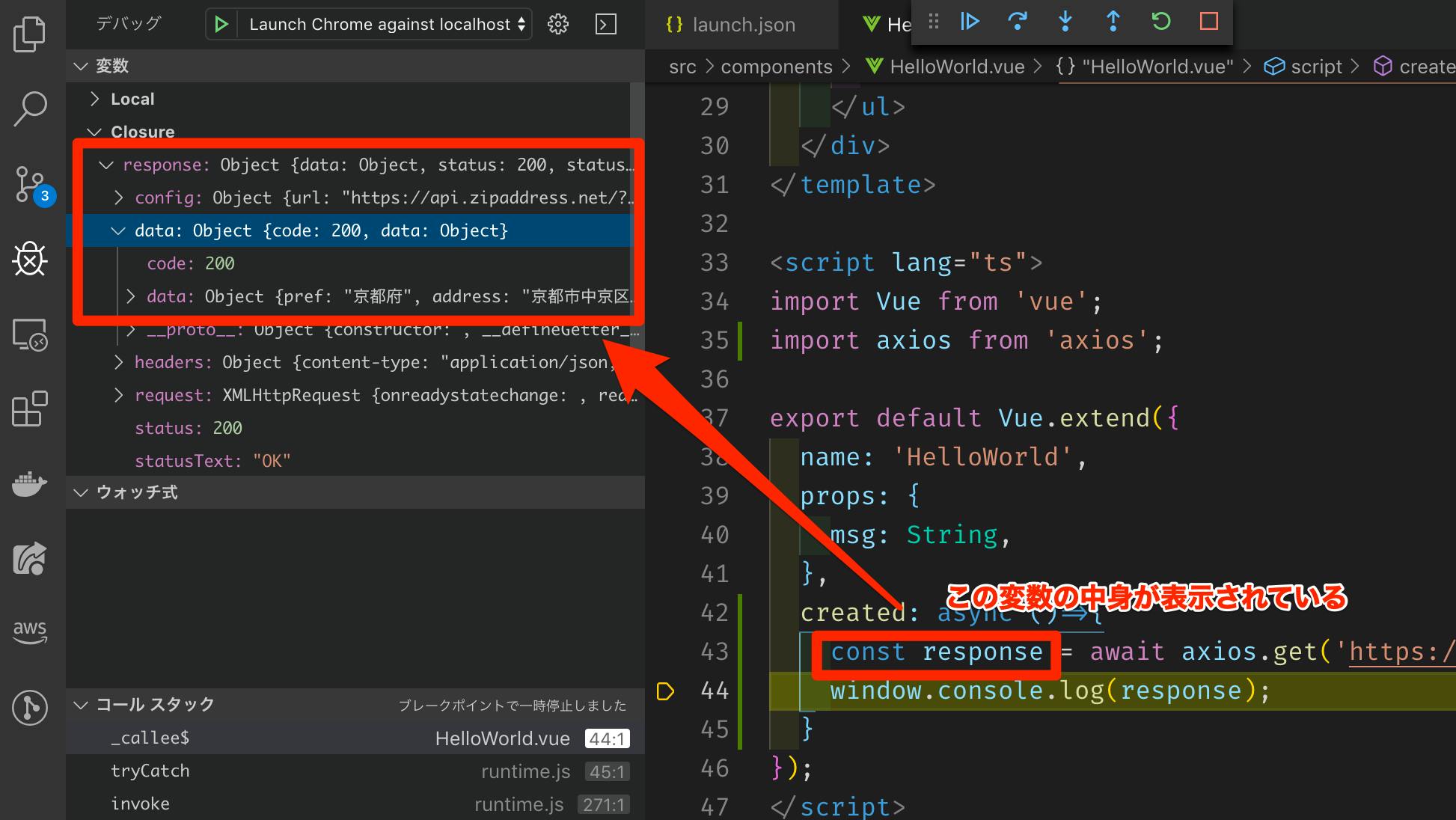1456x820 pixels.
Task: Click the Step Out icon
Action: 1113,22
